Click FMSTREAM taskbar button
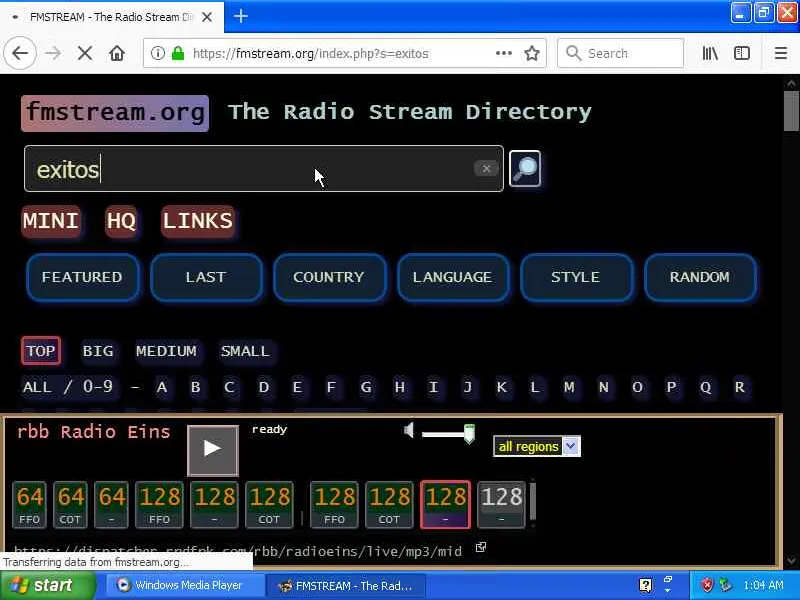Image resolution: width=800 pixels, height=600 pixels. (x=346, y=586)
